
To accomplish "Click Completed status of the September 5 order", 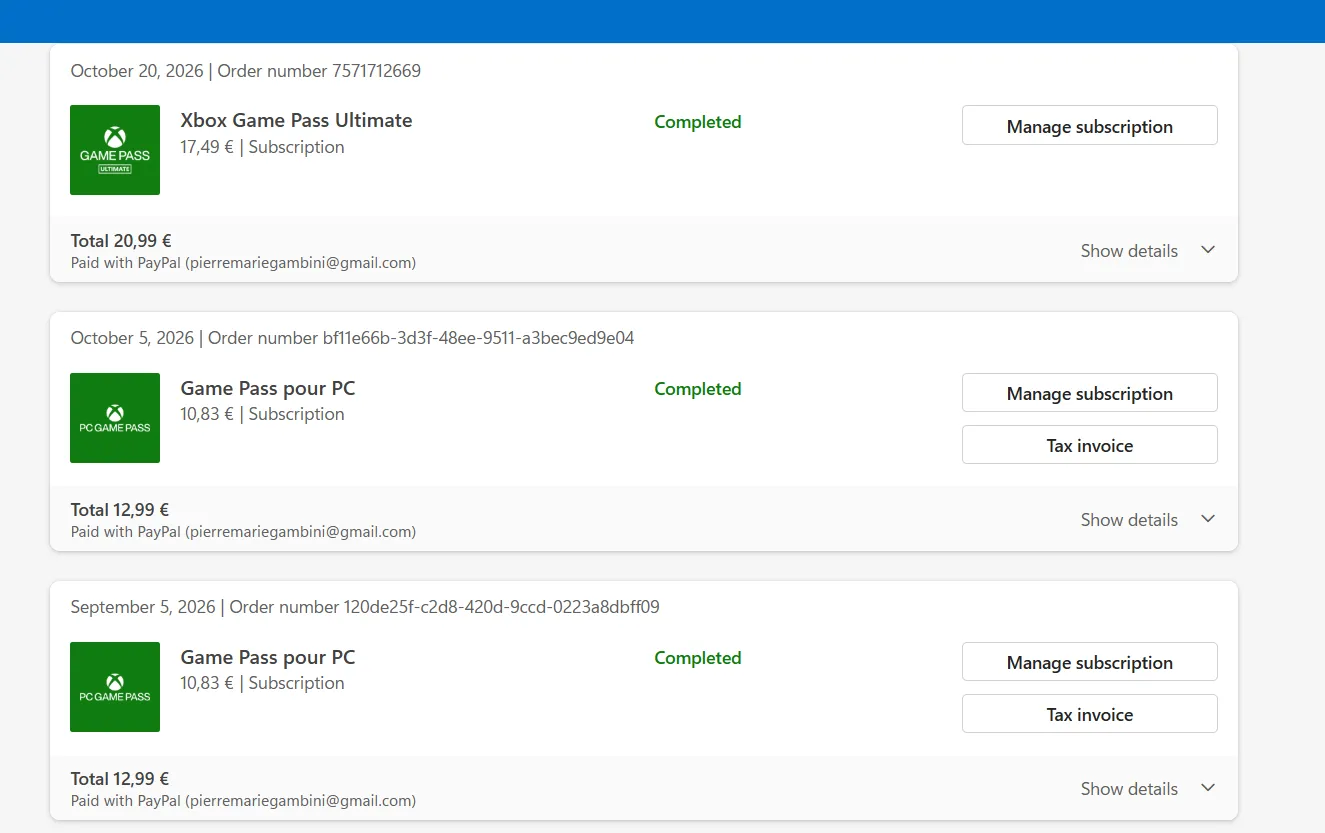I will [698, 658].
